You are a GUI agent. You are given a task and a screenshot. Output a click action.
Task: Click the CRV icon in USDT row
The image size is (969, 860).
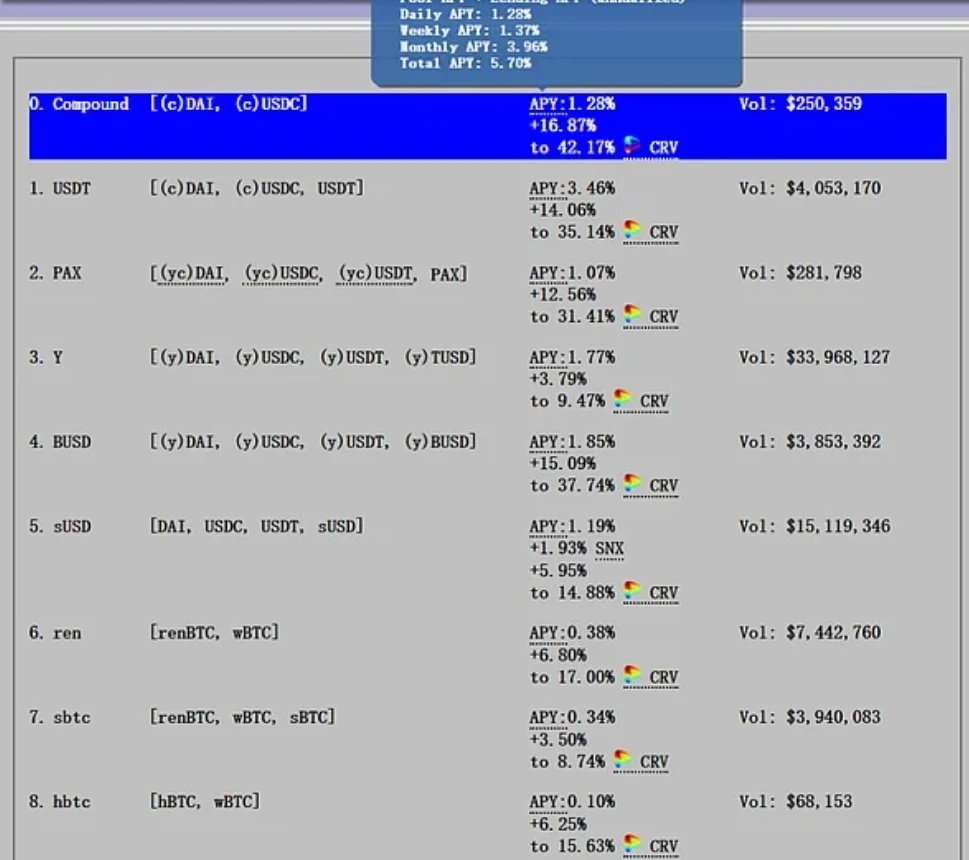pos(632,230)
